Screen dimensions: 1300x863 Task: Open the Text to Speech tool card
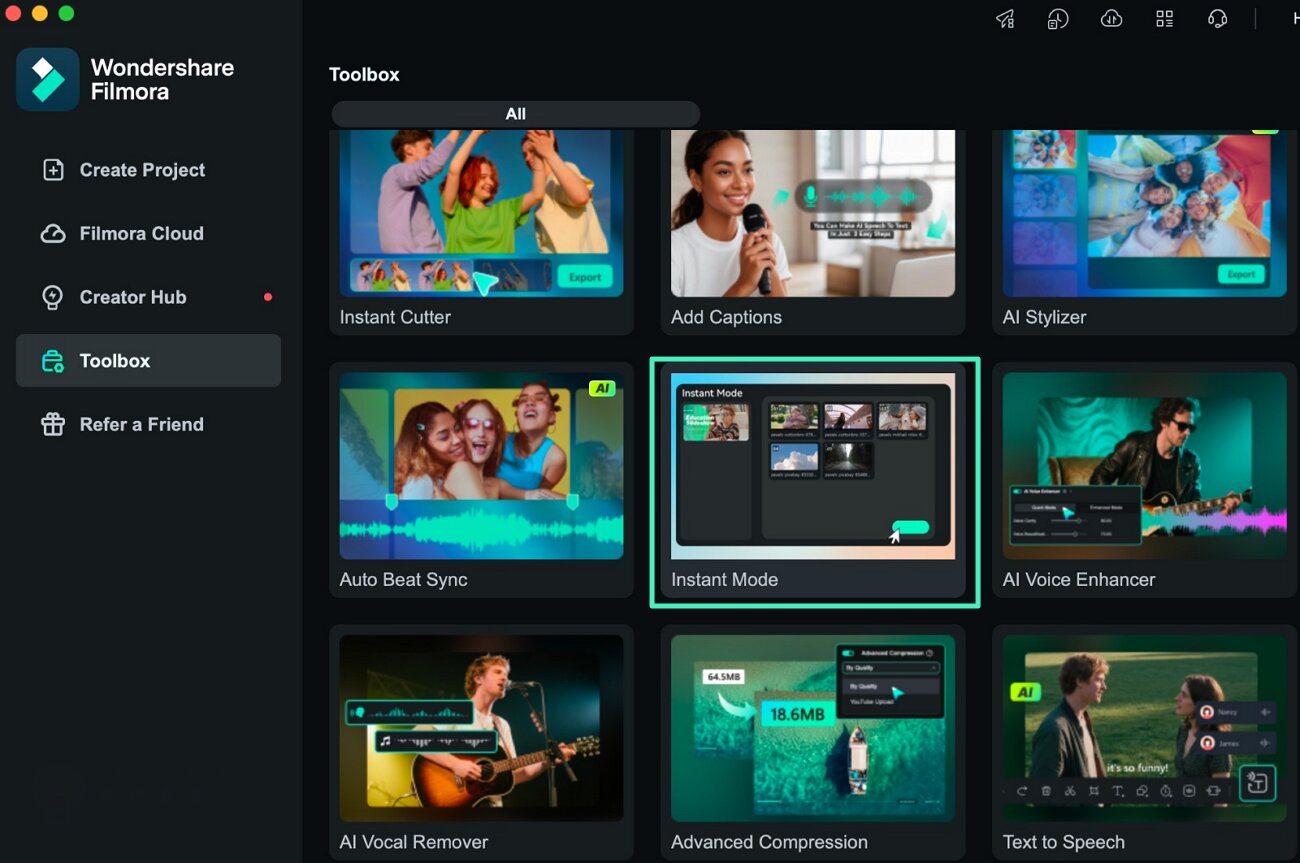pyautogui.click(x=1145, y=743)
